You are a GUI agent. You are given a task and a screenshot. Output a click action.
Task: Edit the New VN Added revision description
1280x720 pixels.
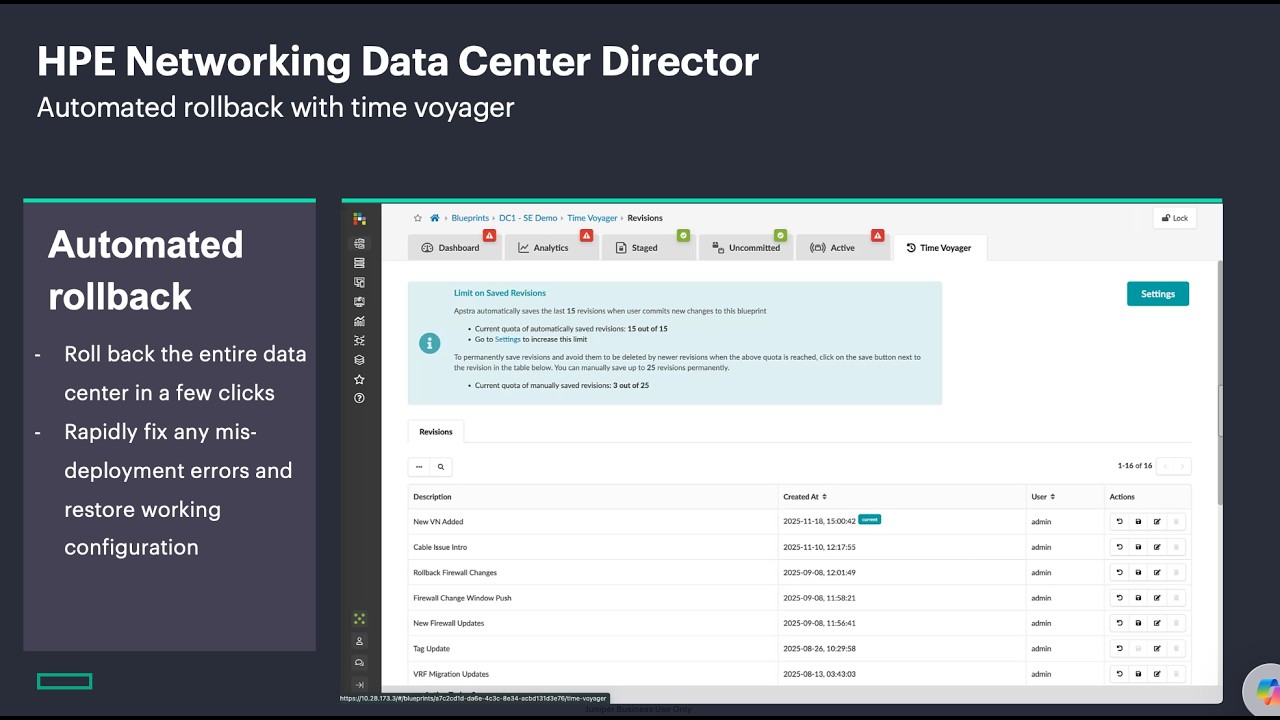(x=1157, y=522)
